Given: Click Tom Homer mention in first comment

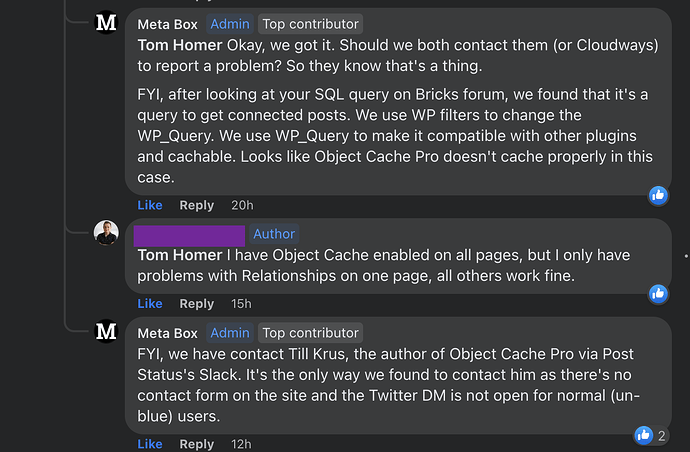Looking at the screenshot, I should click(x=180, y=44).
